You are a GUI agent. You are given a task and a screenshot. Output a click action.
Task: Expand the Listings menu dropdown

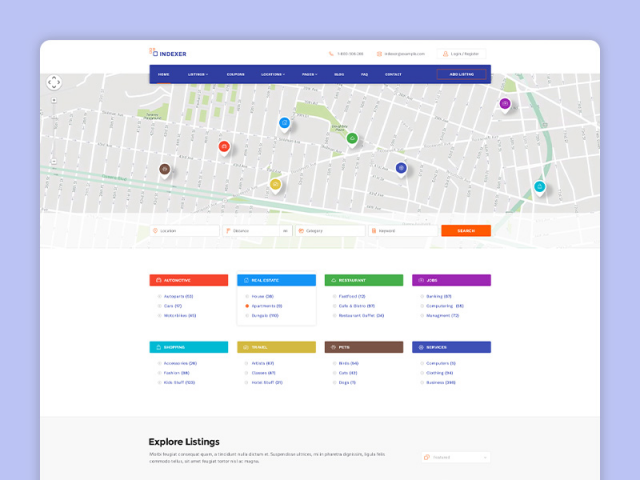198,75
